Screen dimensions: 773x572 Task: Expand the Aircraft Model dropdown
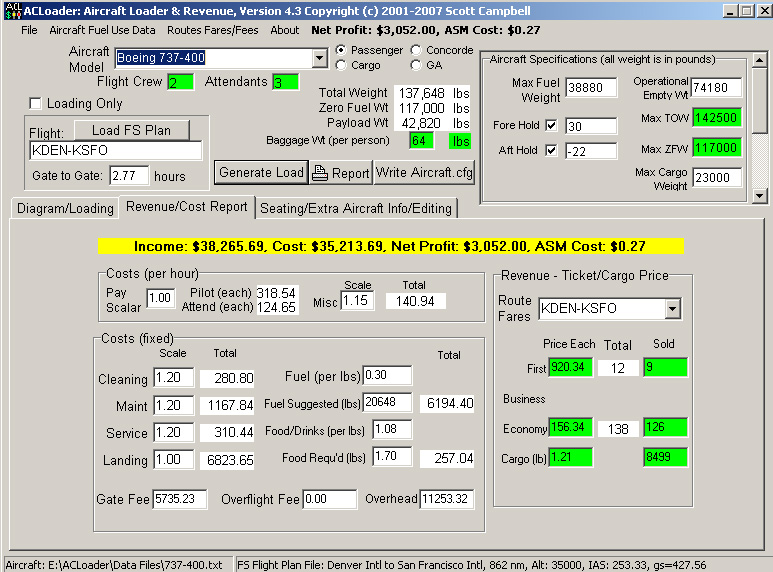pos(320,58)
